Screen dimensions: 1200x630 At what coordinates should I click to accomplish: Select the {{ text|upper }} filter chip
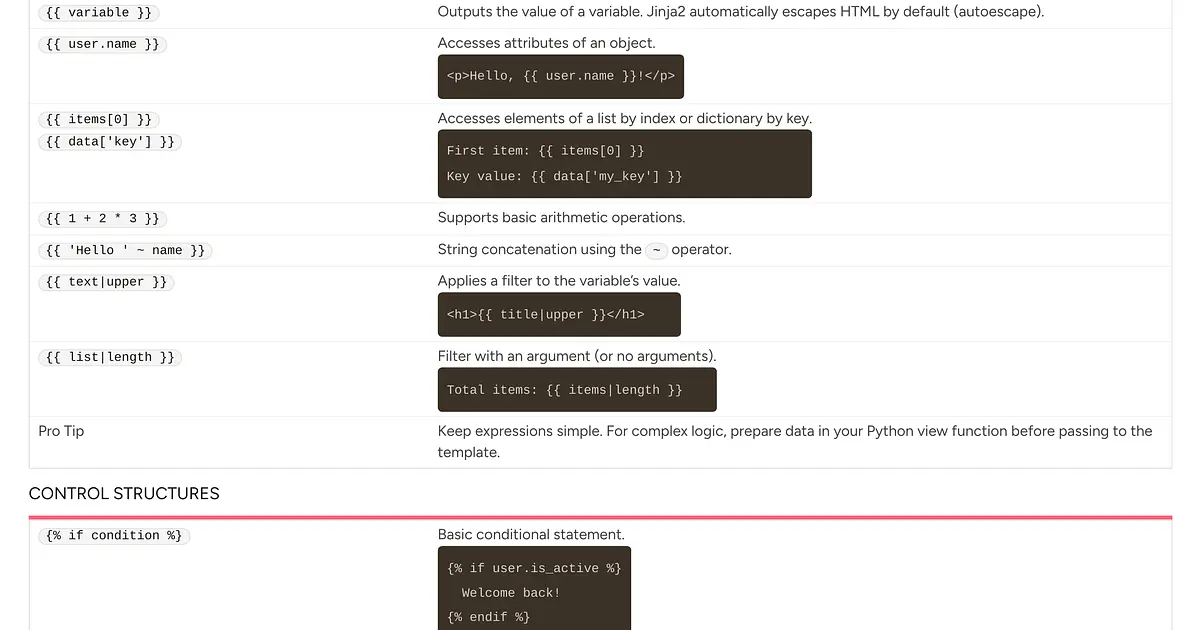point(106,282)
